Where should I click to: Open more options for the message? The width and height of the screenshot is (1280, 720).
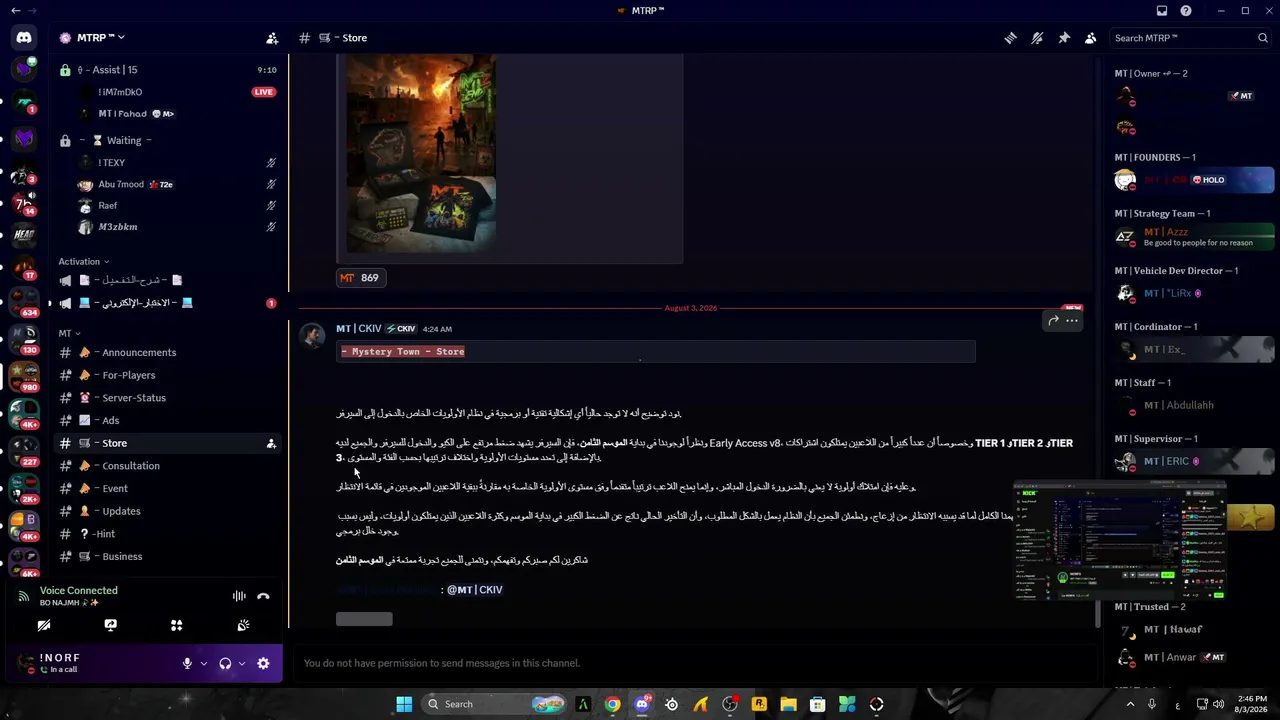[1072, 320]
